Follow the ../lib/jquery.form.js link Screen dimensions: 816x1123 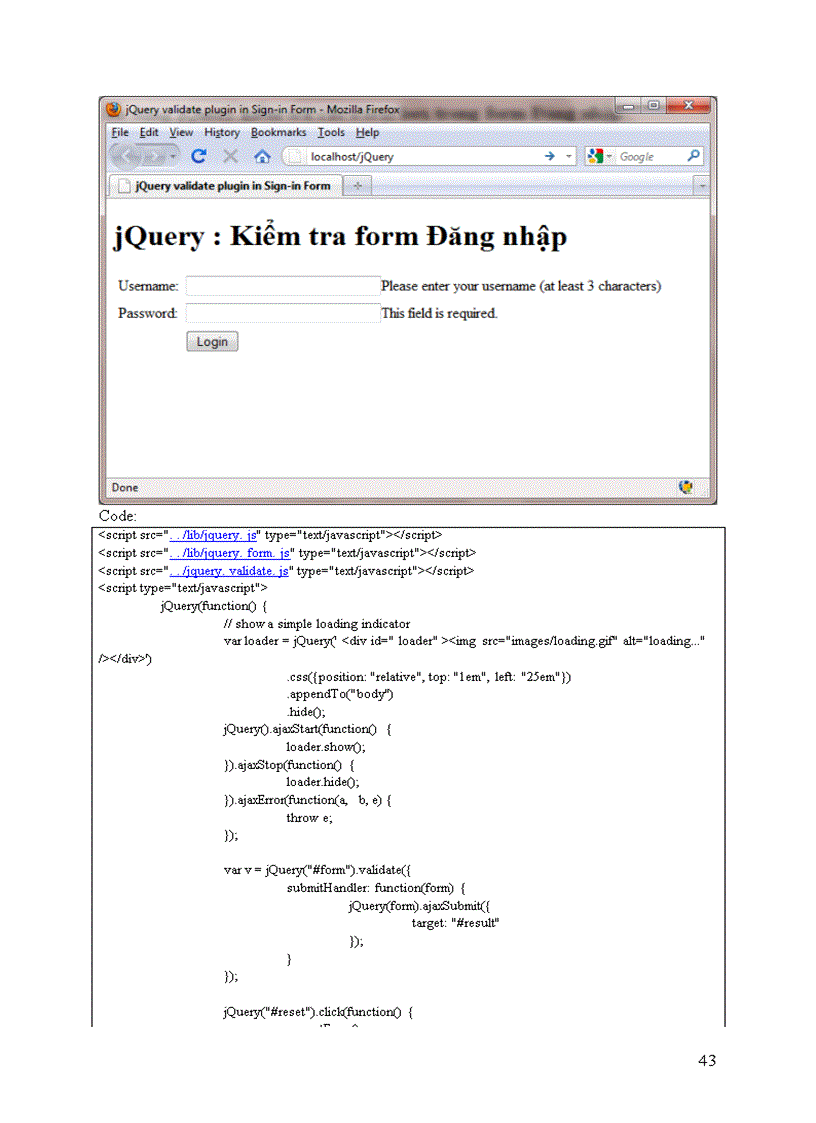coord(230,553)
